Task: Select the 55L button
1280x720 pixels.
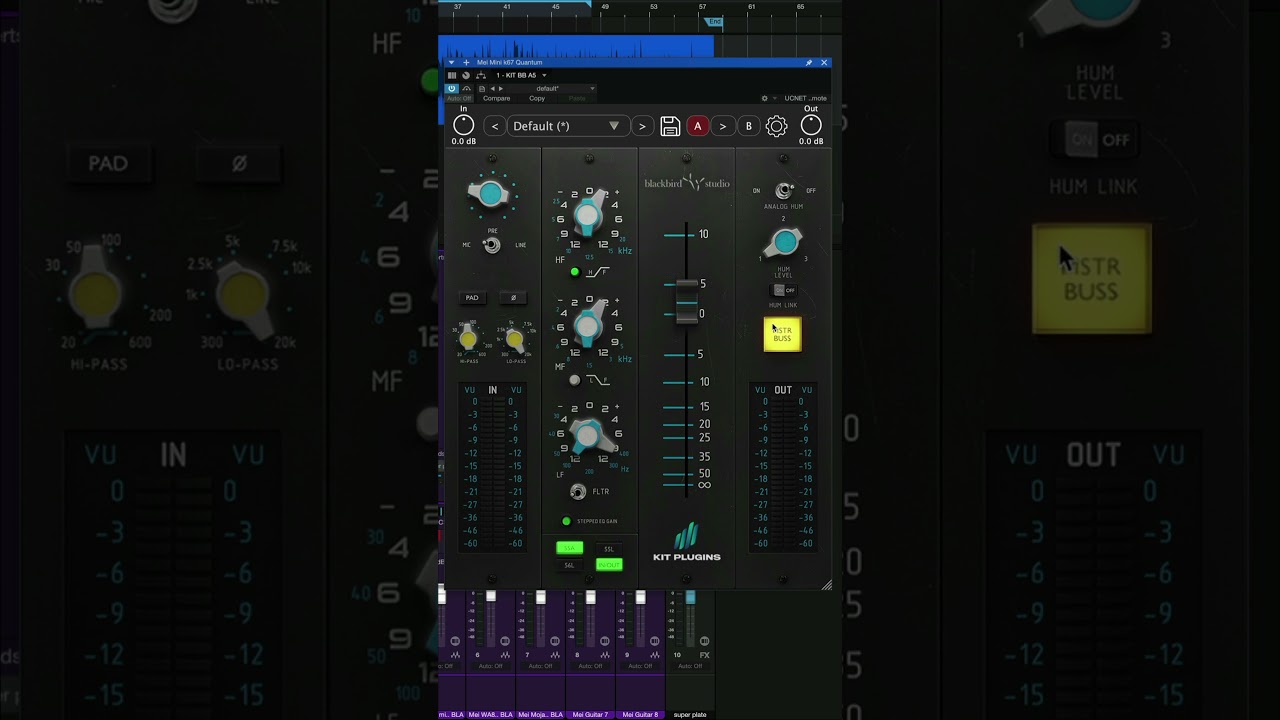Action: pyautogui.click(x=608, y=548)
